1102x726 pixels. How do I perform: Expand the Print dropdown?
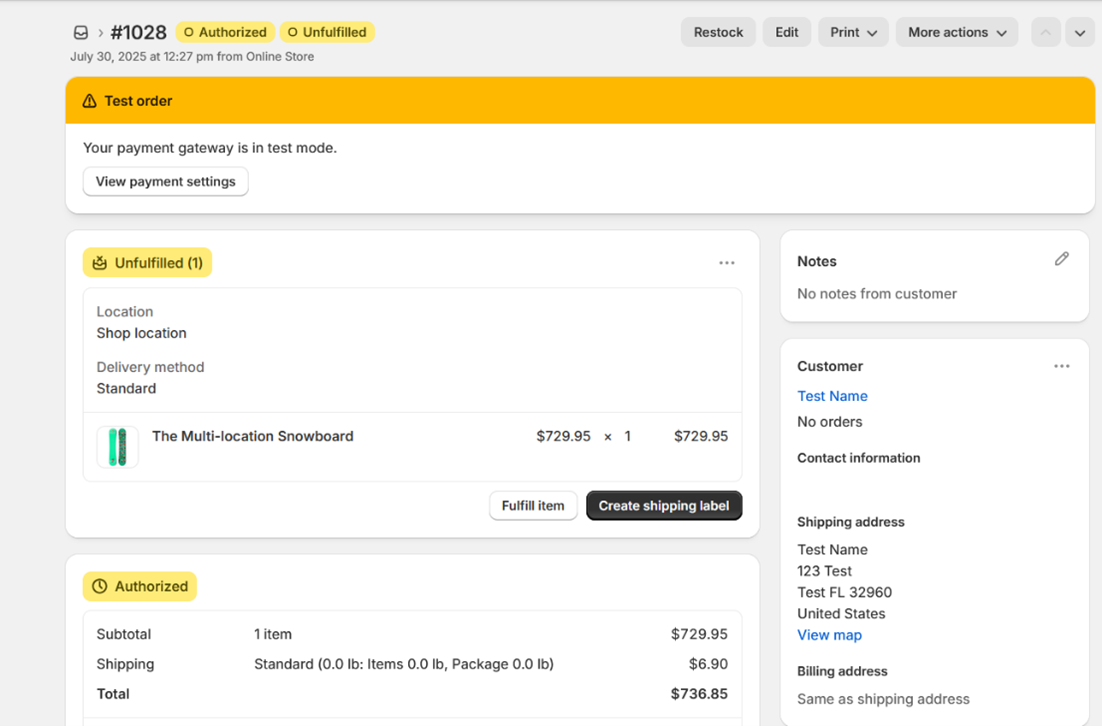click(x=853, y=33)
